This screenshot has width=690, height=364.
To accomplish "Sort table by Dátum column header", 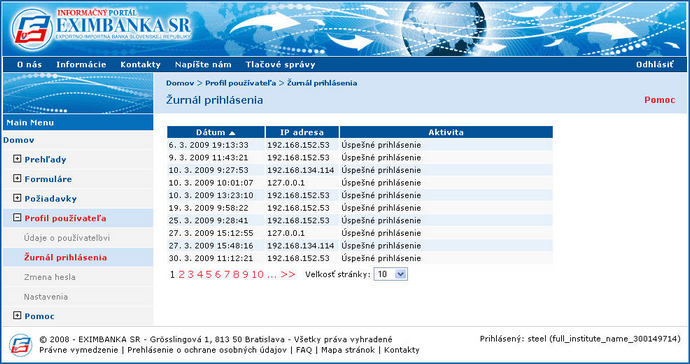I will 216,132.
